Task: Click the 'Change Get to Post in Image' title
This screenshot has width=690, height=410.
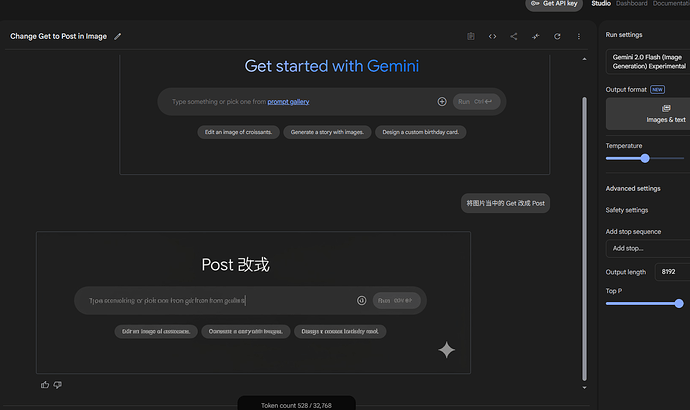Action: tap(59, 37)
